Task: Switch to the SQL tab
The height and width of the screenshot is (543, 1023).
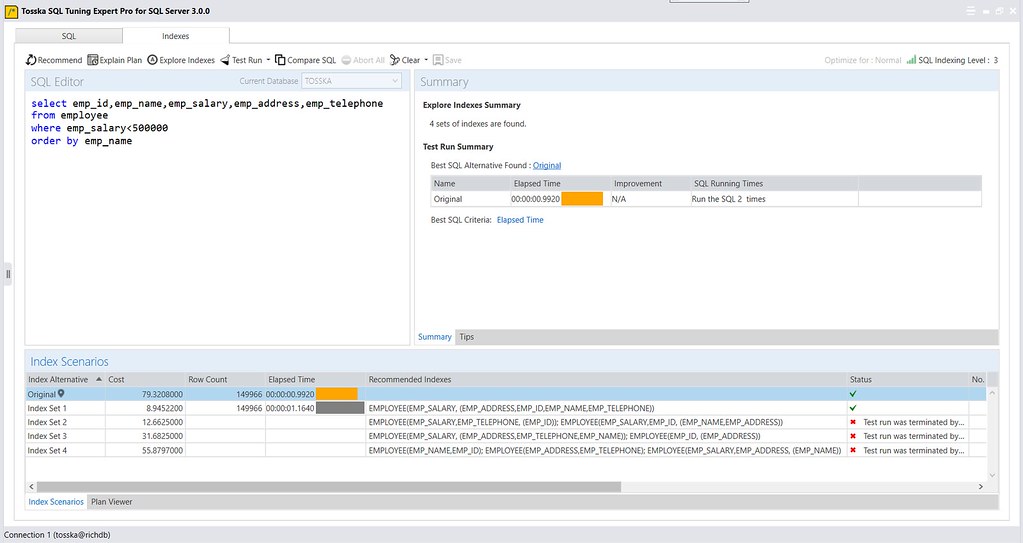Action: pos(69,36)
